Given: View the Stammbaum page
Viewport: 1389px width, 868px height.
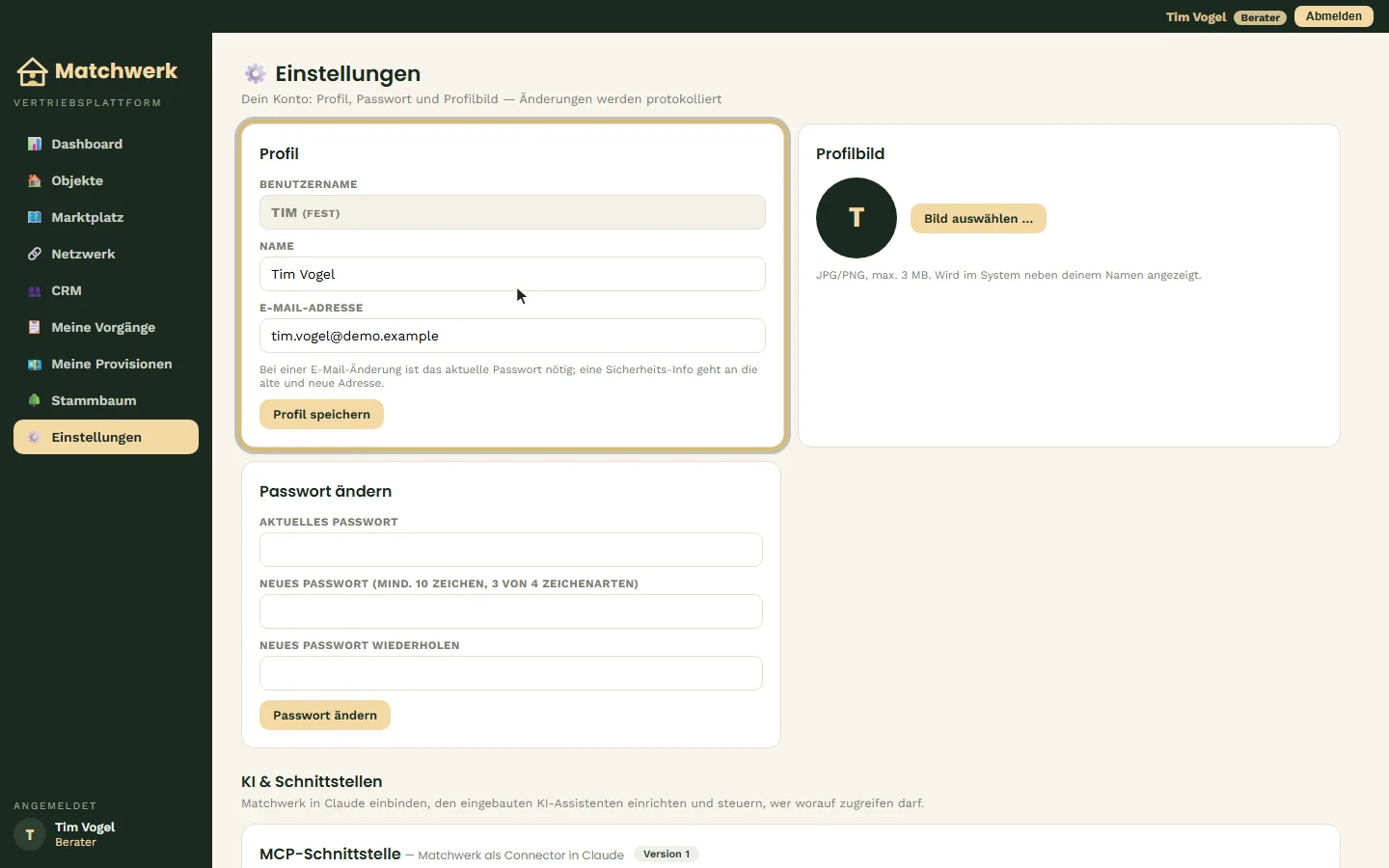Looking at the screenshot, I should click(x=106, y=400).
